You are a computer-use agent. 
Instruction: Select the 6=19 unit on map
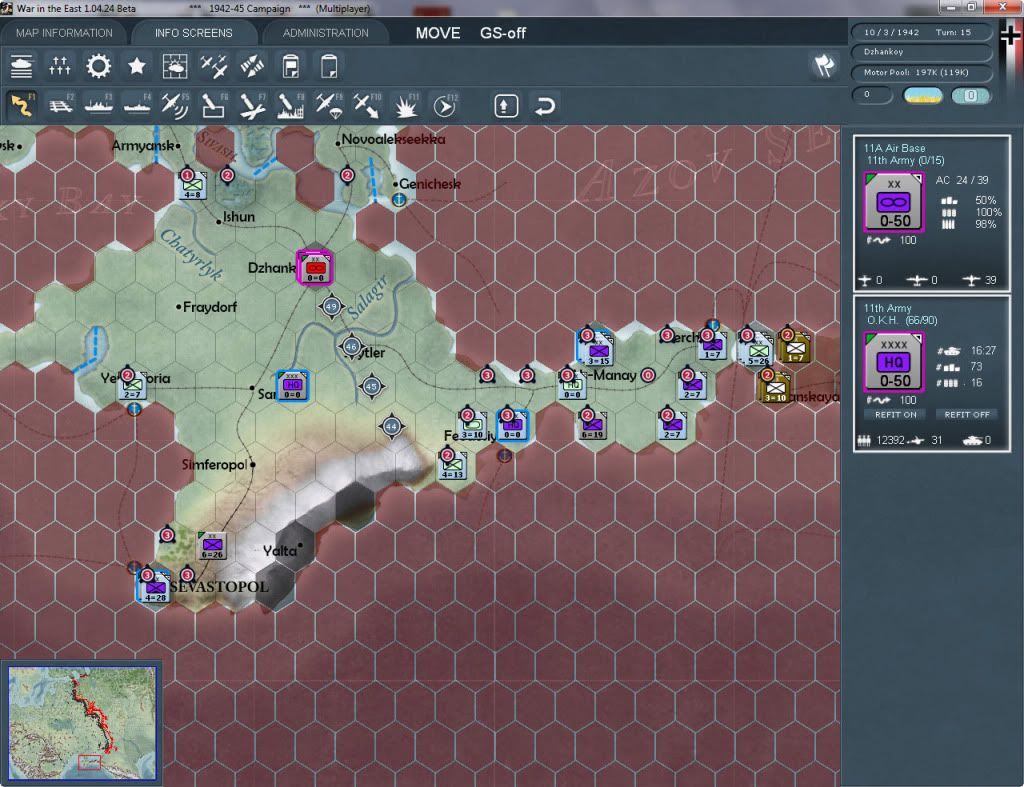click(x=592, y=425)
